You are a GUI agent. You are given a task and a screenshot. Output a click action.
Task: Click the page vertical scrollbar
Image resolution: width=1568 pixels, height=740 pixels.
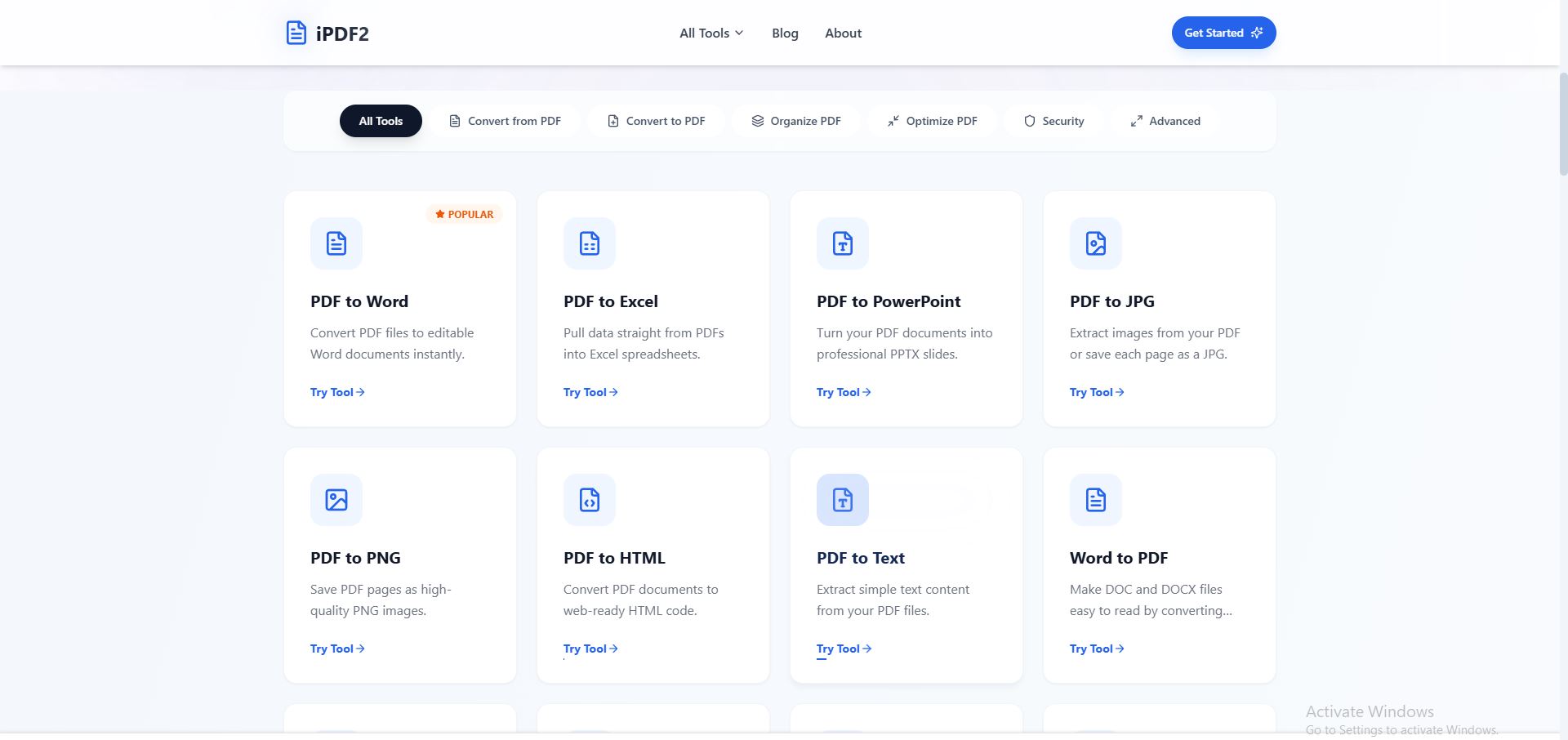point(1563,123)
